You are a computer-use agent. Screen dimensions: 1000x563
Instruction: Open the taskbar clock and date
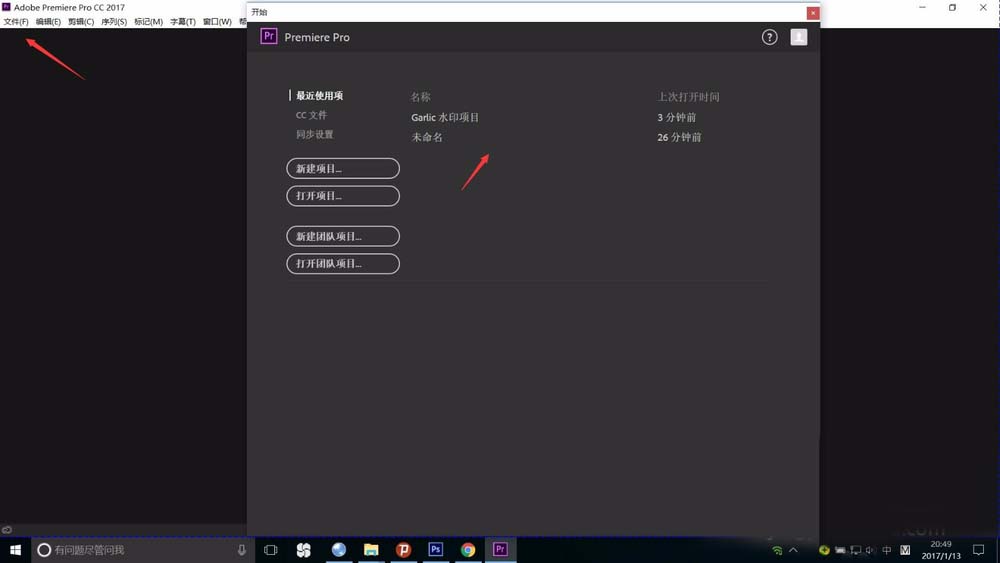coord(941,550)
